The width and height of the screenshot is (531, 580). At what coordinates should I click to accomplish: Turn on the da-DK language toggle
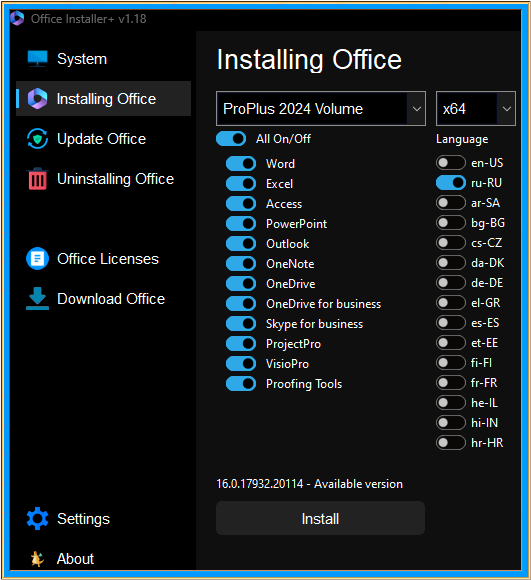click(451, 262)
